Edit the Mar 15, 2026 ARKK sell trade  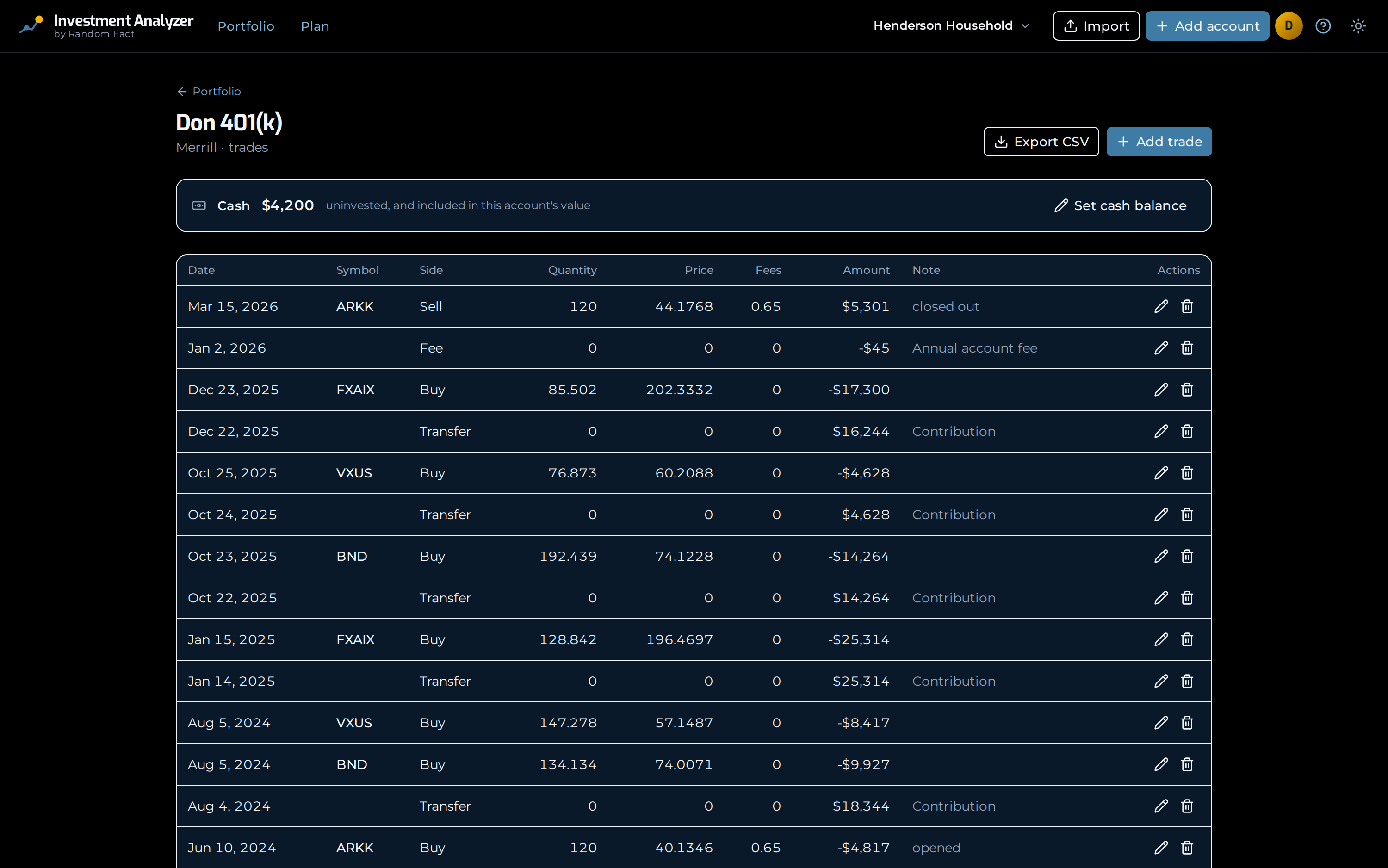pos(1161,307)
